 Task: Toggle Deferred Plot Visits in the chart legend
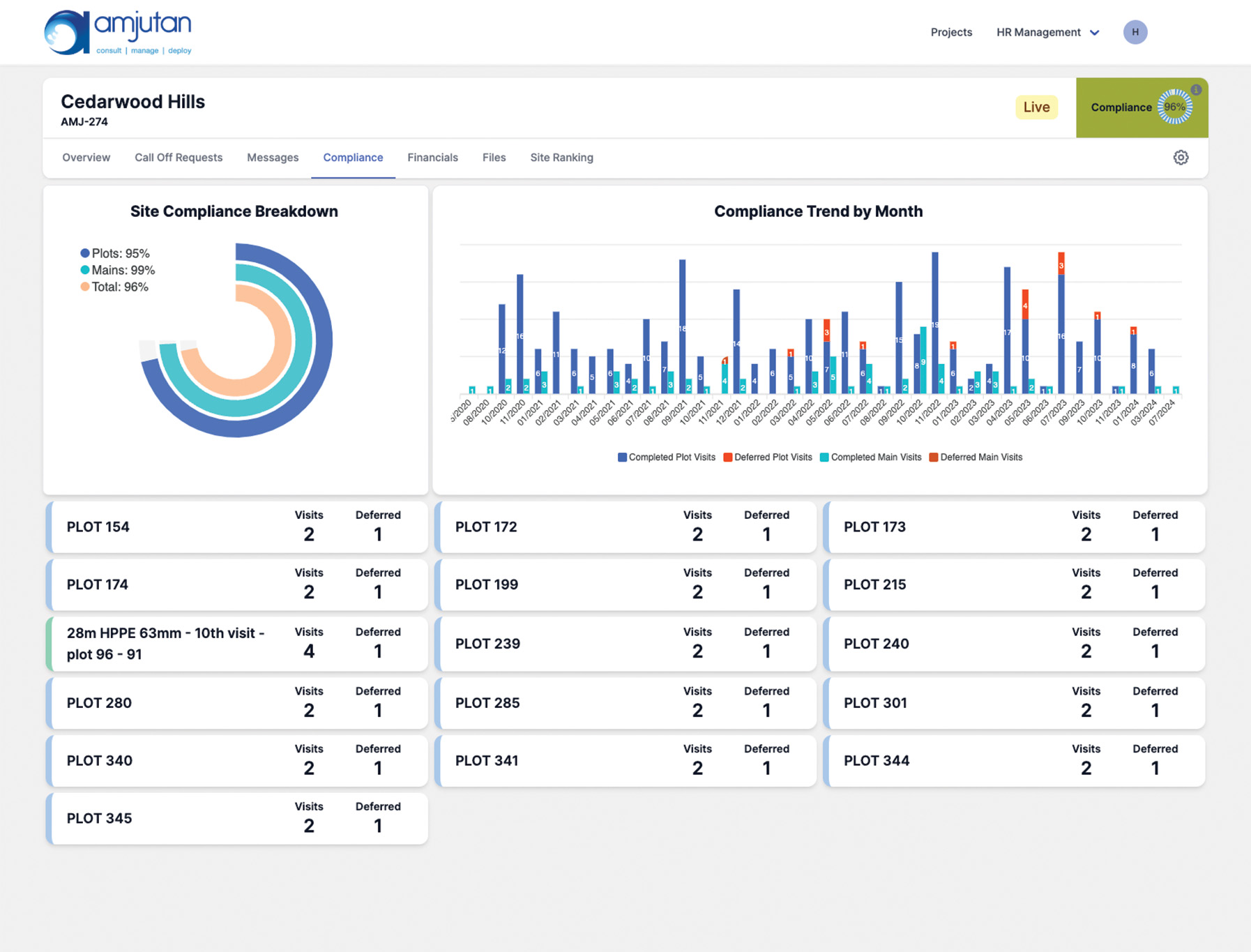tap(767, 457)
